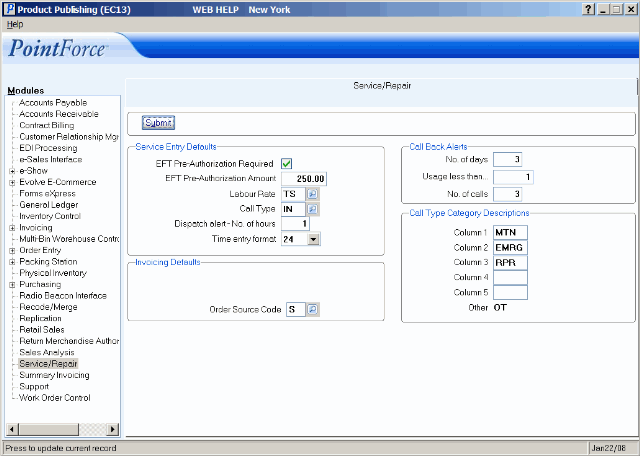Open the Help menu

tap(15, 24)
